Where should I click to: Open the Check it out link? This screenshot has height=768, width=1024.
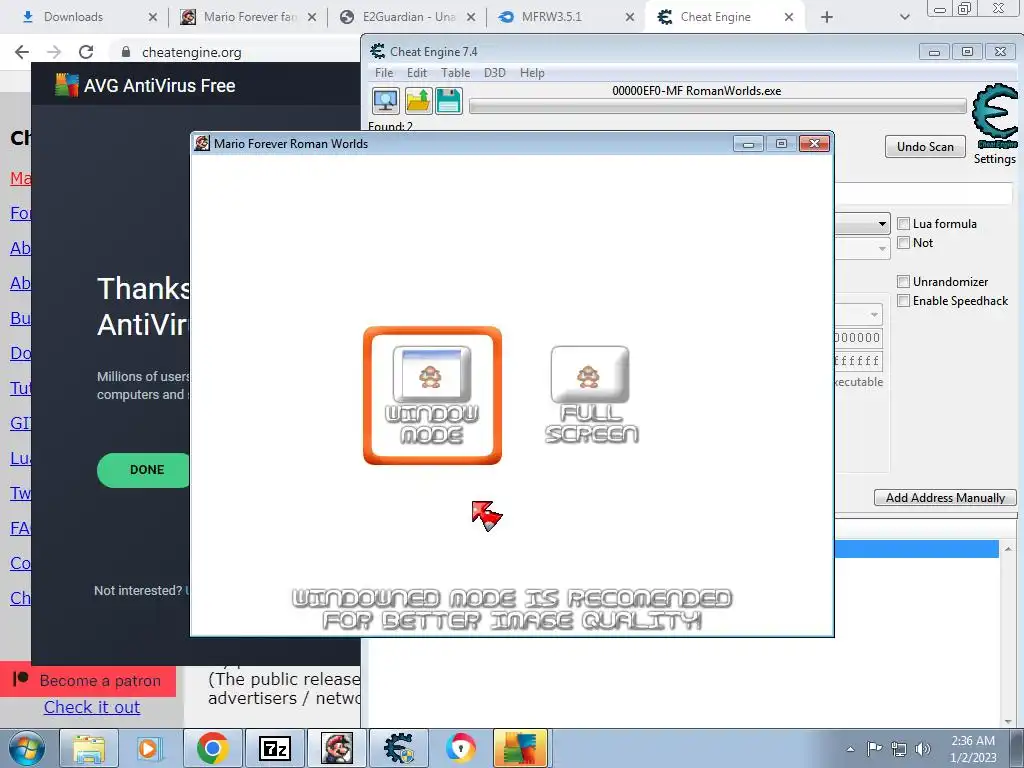[x=92, y=707]
